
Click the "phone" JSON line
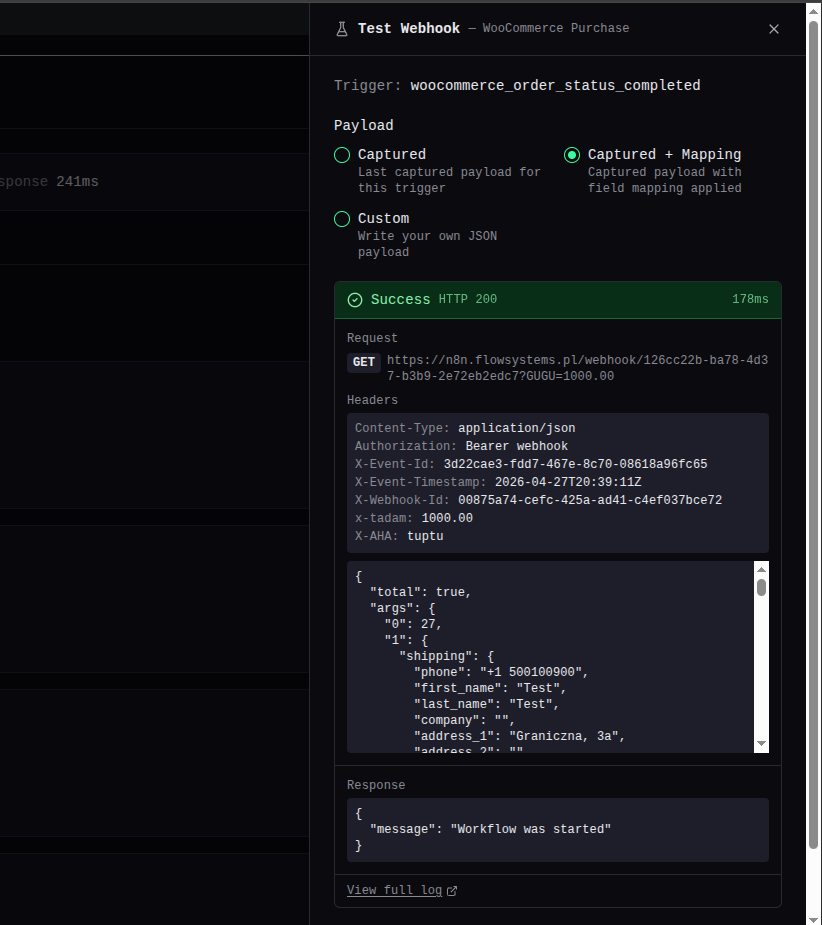pos(501,673)
